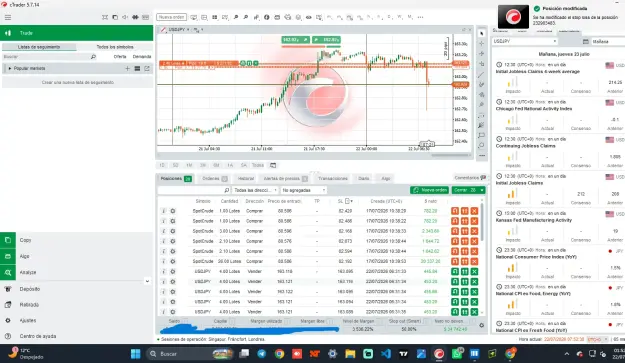Toggle the eye visibility icon in chart toolbar
This screenshot has width=625, height=363.
[x=309, y=17]
